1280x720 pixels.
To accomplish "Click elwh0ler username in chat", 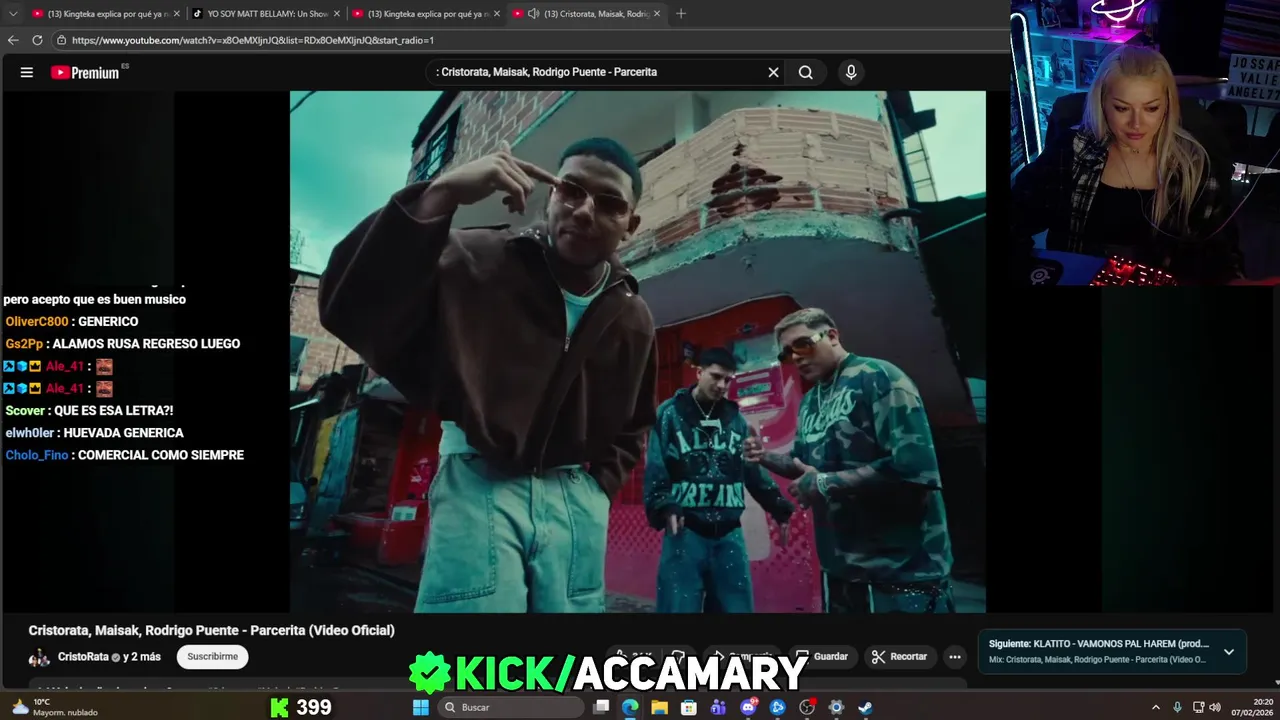I will click(30, 433).
